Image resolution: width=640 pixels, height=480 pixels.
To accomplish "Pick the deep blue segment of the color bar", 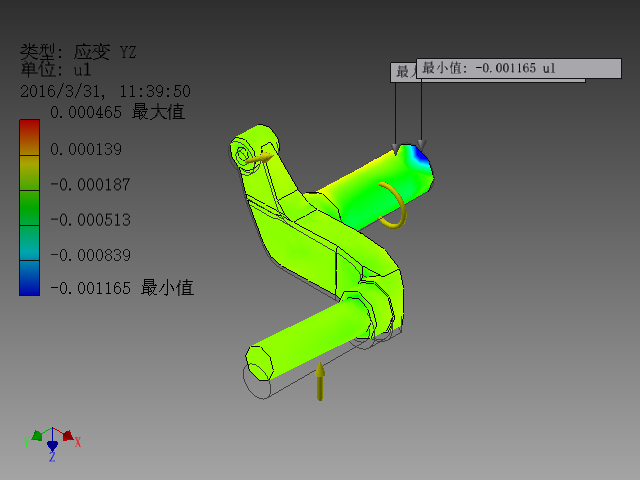I will 29,278.
